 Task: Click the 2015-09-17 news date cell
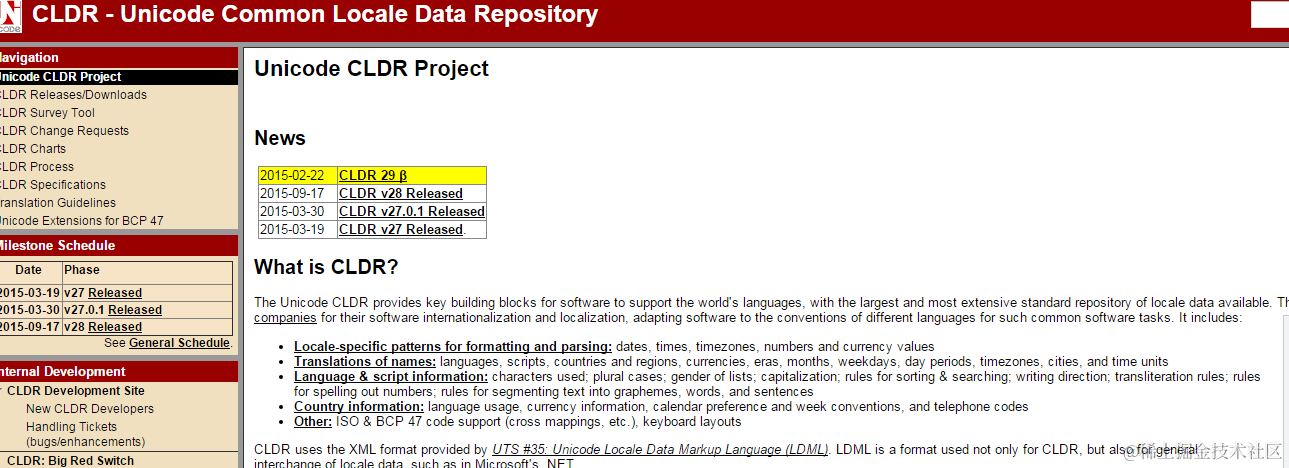click(x=298, y=194)
